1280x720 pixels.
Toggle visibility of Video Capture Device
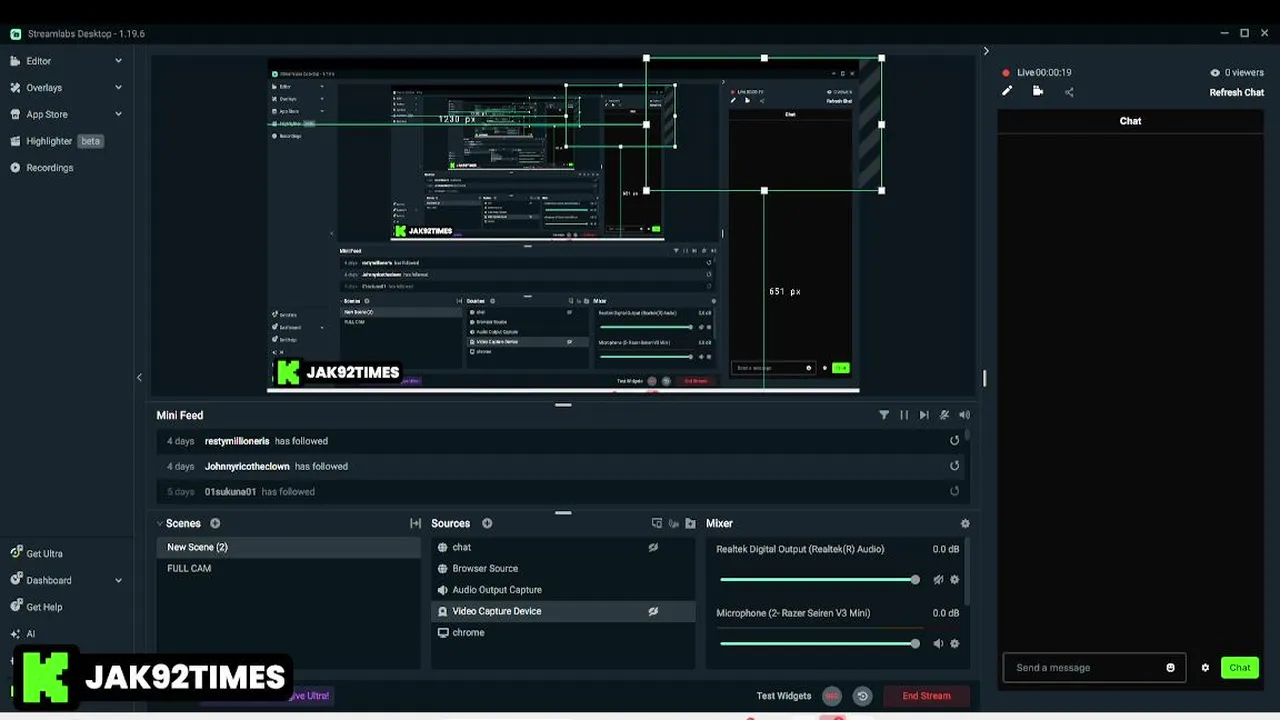tap(653, 611)
